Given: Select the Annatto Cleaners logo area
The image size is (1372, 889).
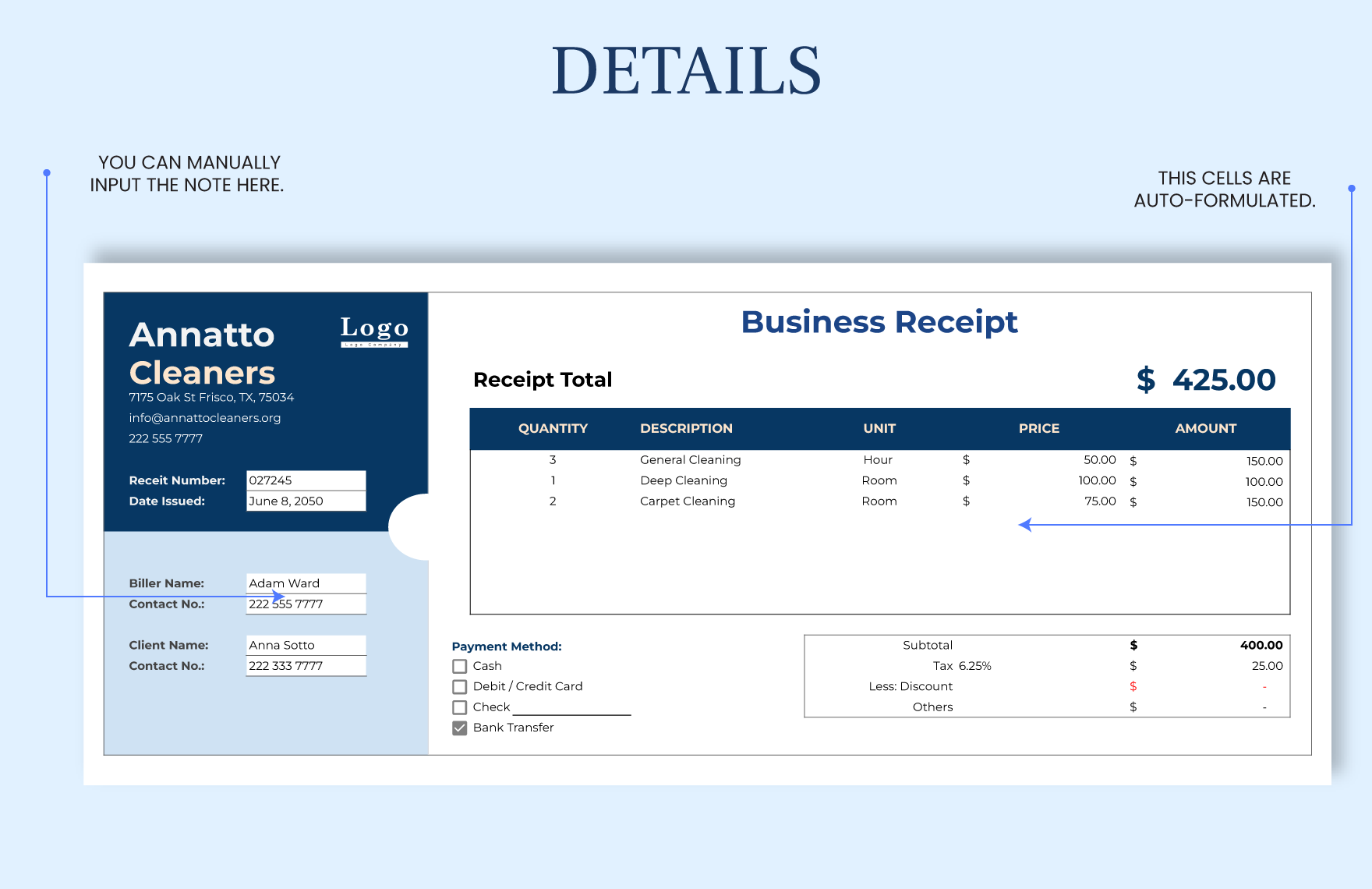Looking at the screenshot, I should [x=202, y=352].
